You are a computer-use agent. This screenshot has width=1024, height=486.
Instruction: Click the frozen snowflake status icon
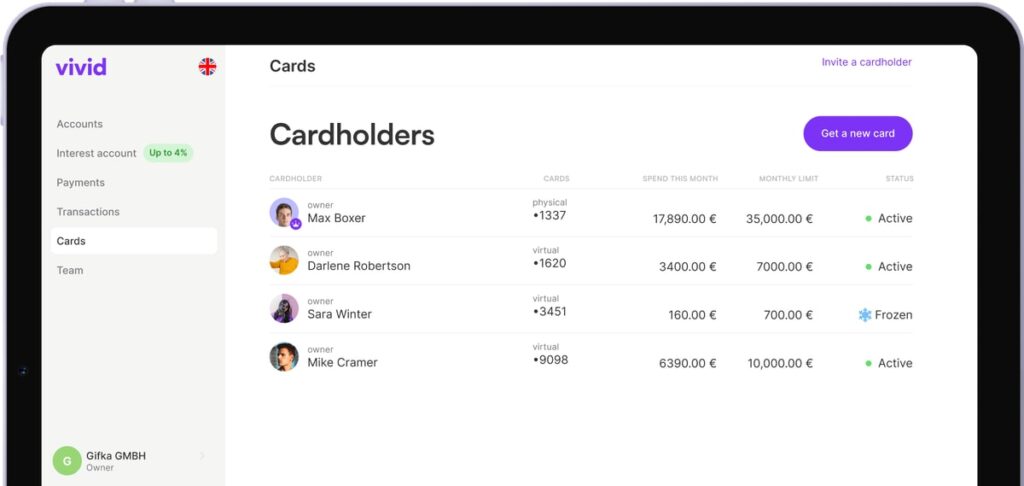[865, 315]
